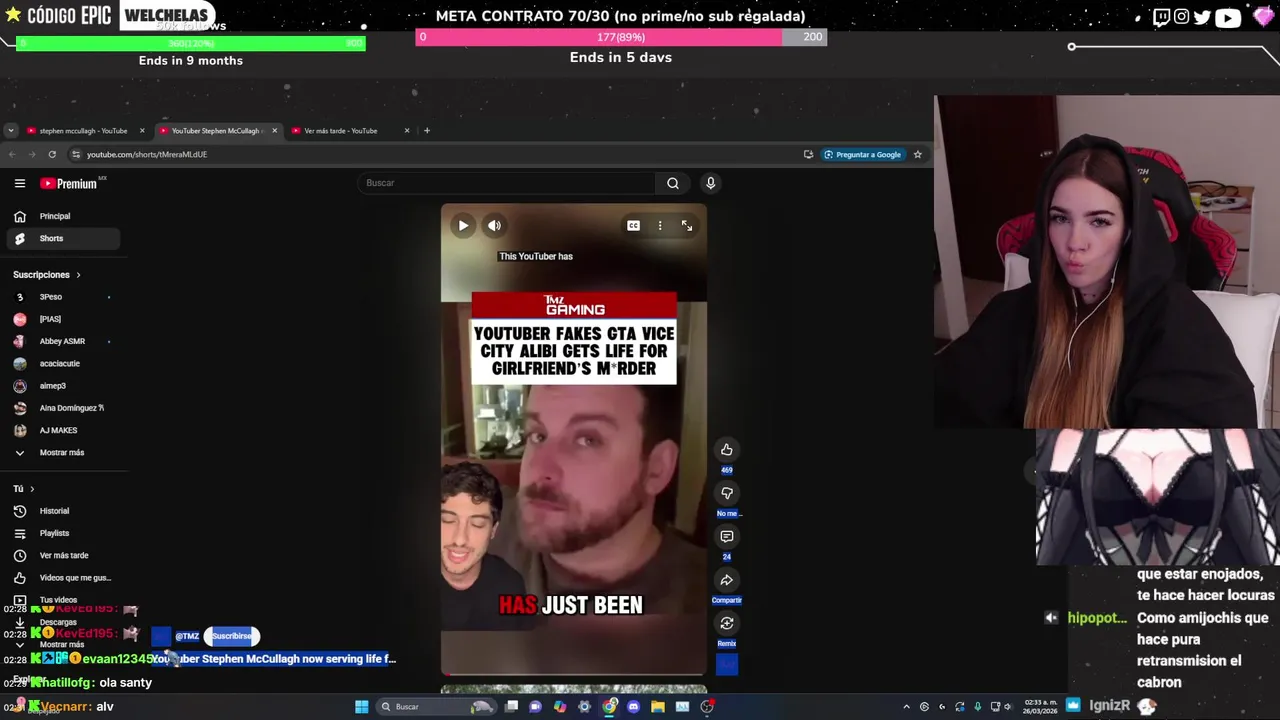Open the YouTube hamburger guide menu

pyautogui.click(x=19, y=183)
